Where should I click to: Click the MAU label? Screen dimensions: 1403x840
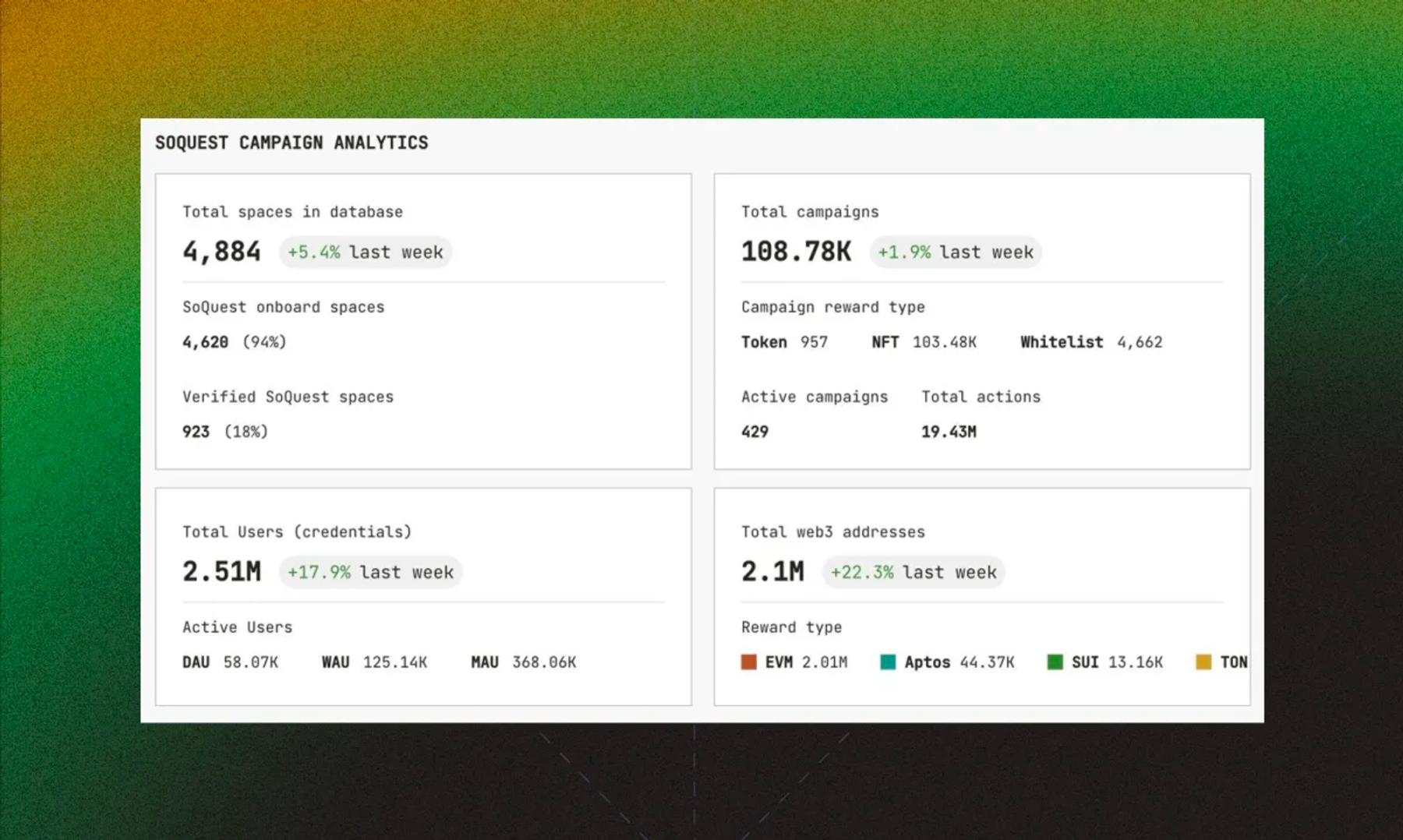(x=484, y=662)
